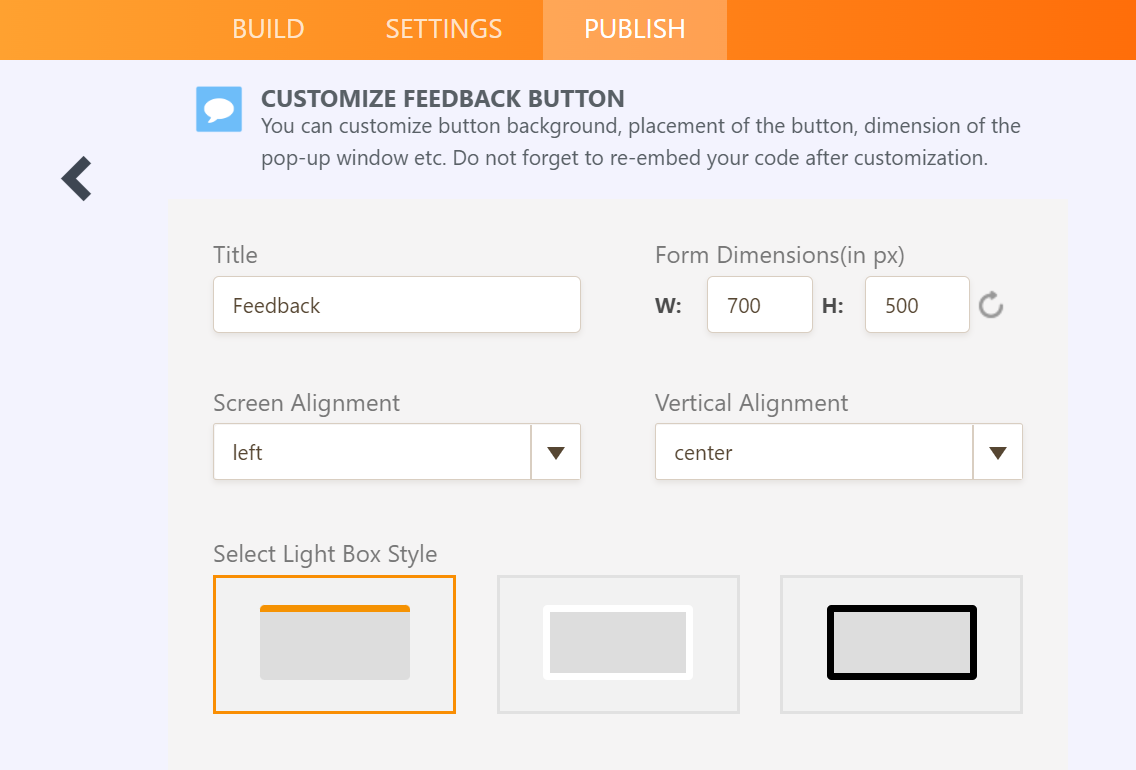1136x770 pixels.
Task: Open the SETTINGS tab
Action: coord(444,29)
